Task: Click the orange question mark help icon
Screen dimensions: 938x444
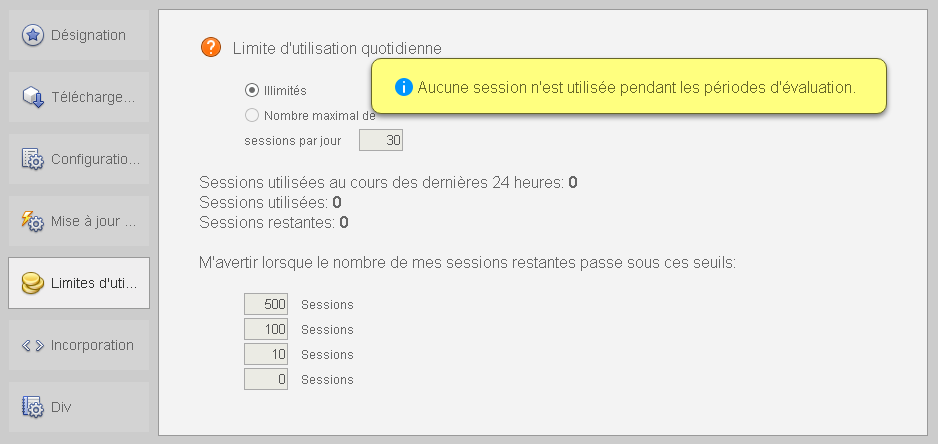Action: point(211,47)
